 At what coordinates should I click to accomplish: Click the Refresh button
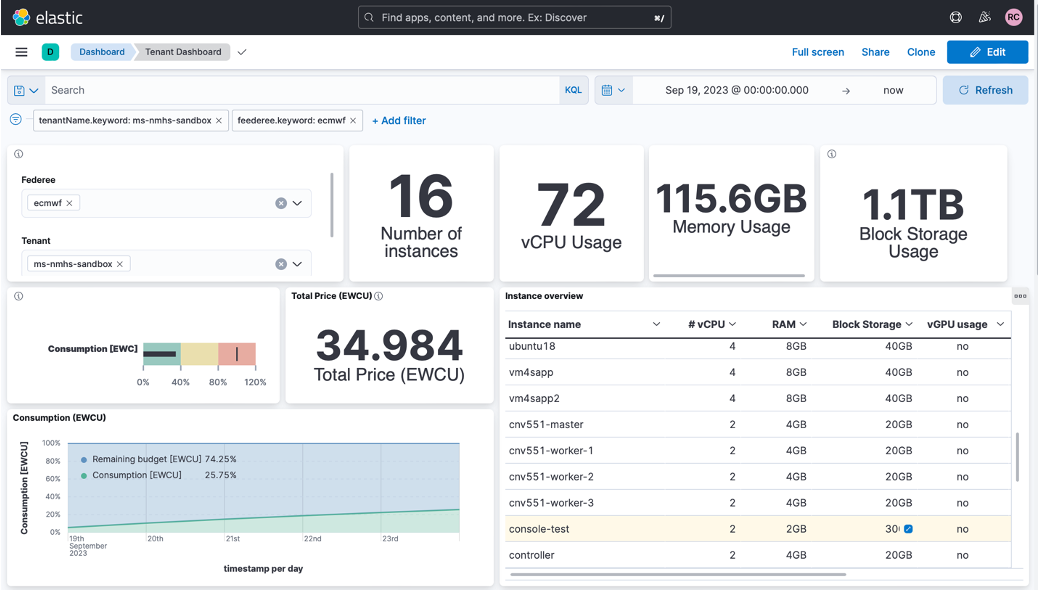pos(986,90)
